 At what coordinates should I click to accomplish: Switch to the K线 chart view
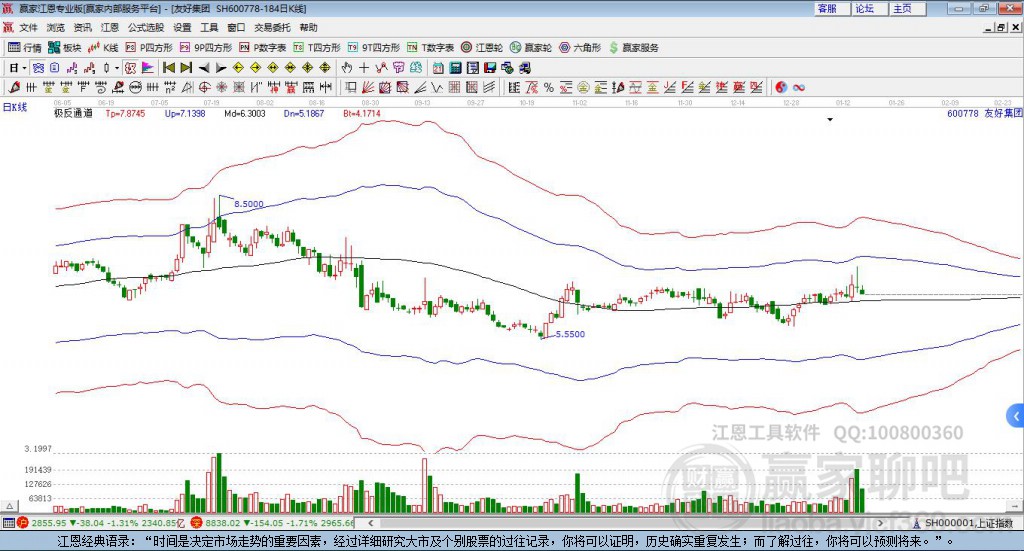(x=103, y=48)
